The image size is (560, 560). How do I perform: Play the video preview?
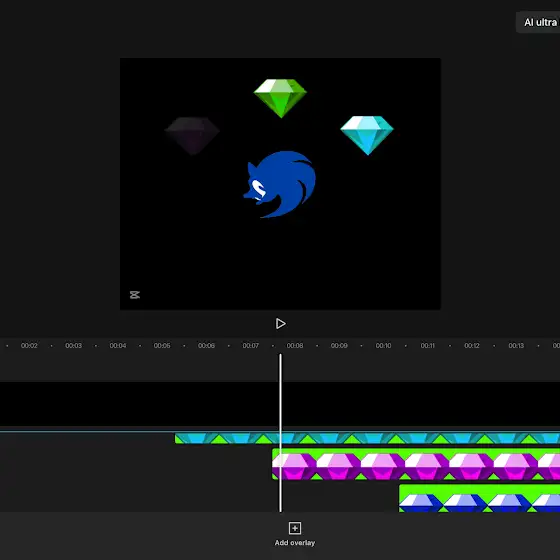pyautogui.click(x=280, y=324)
